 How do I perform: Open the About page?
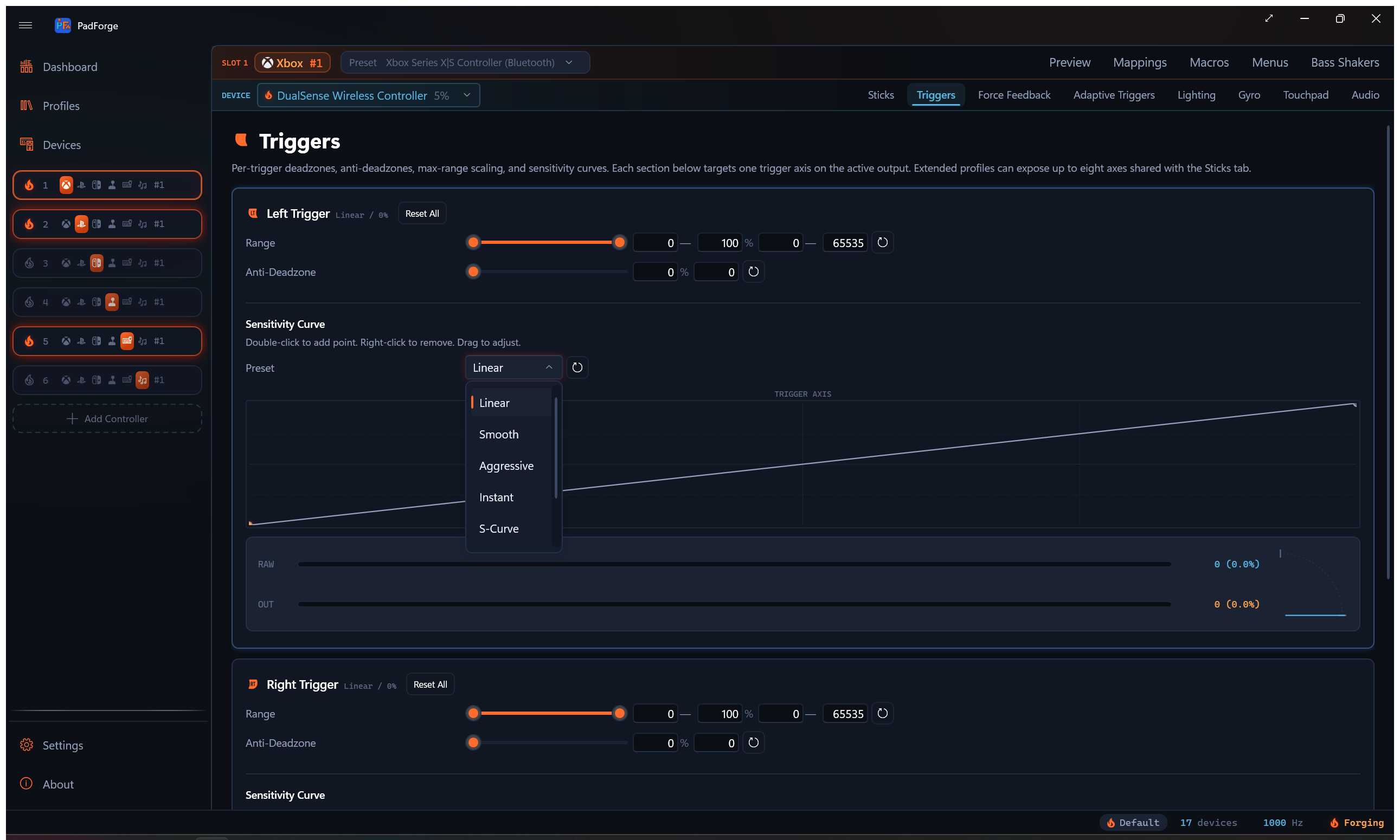(47, 785)
